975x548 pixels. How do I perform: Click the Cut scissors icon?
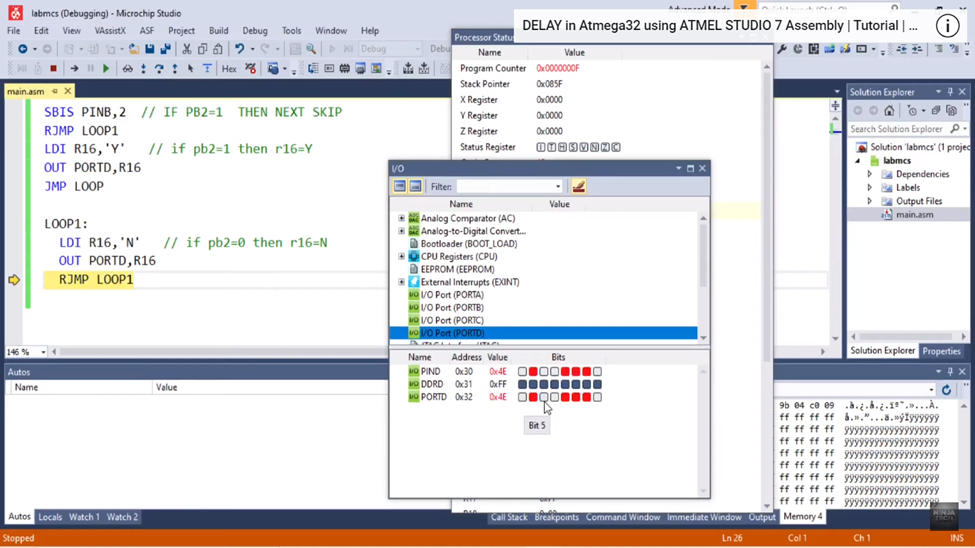[186, 49]
